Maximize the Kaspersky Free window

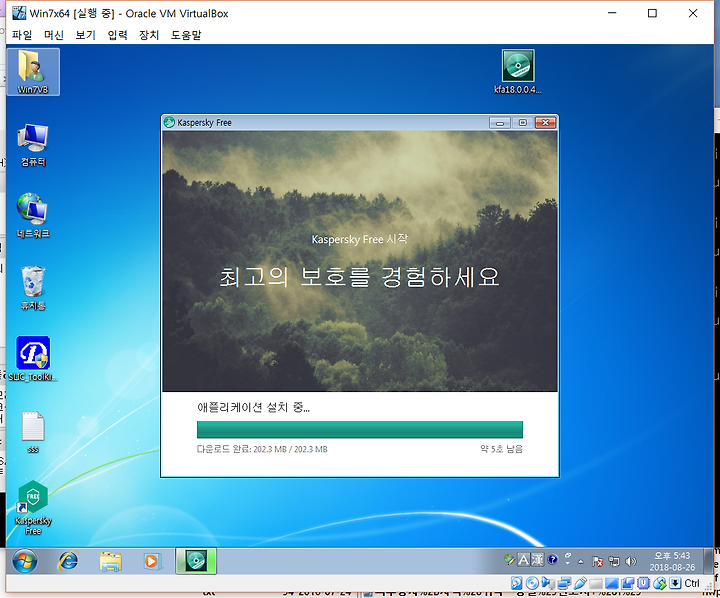(523, 123)
